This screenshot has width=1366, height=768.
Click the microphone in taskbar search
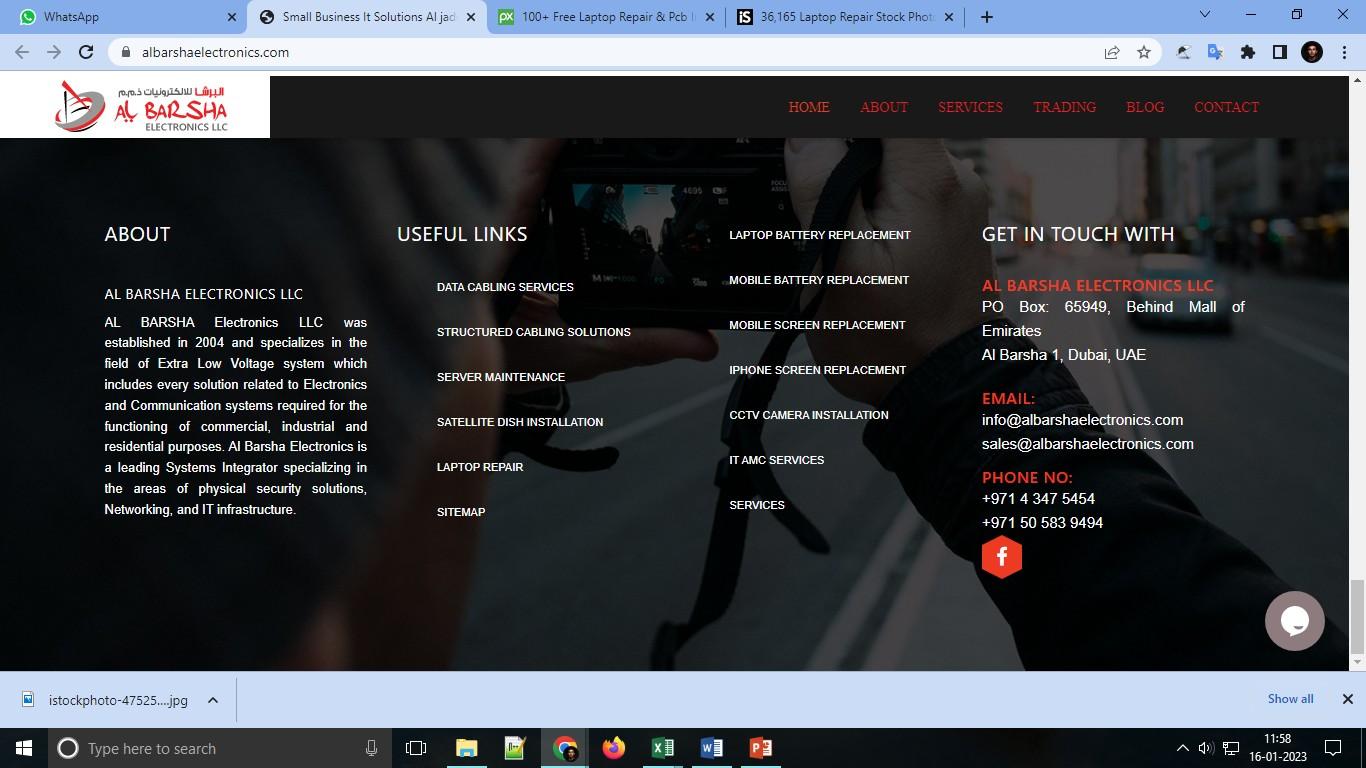371,748
